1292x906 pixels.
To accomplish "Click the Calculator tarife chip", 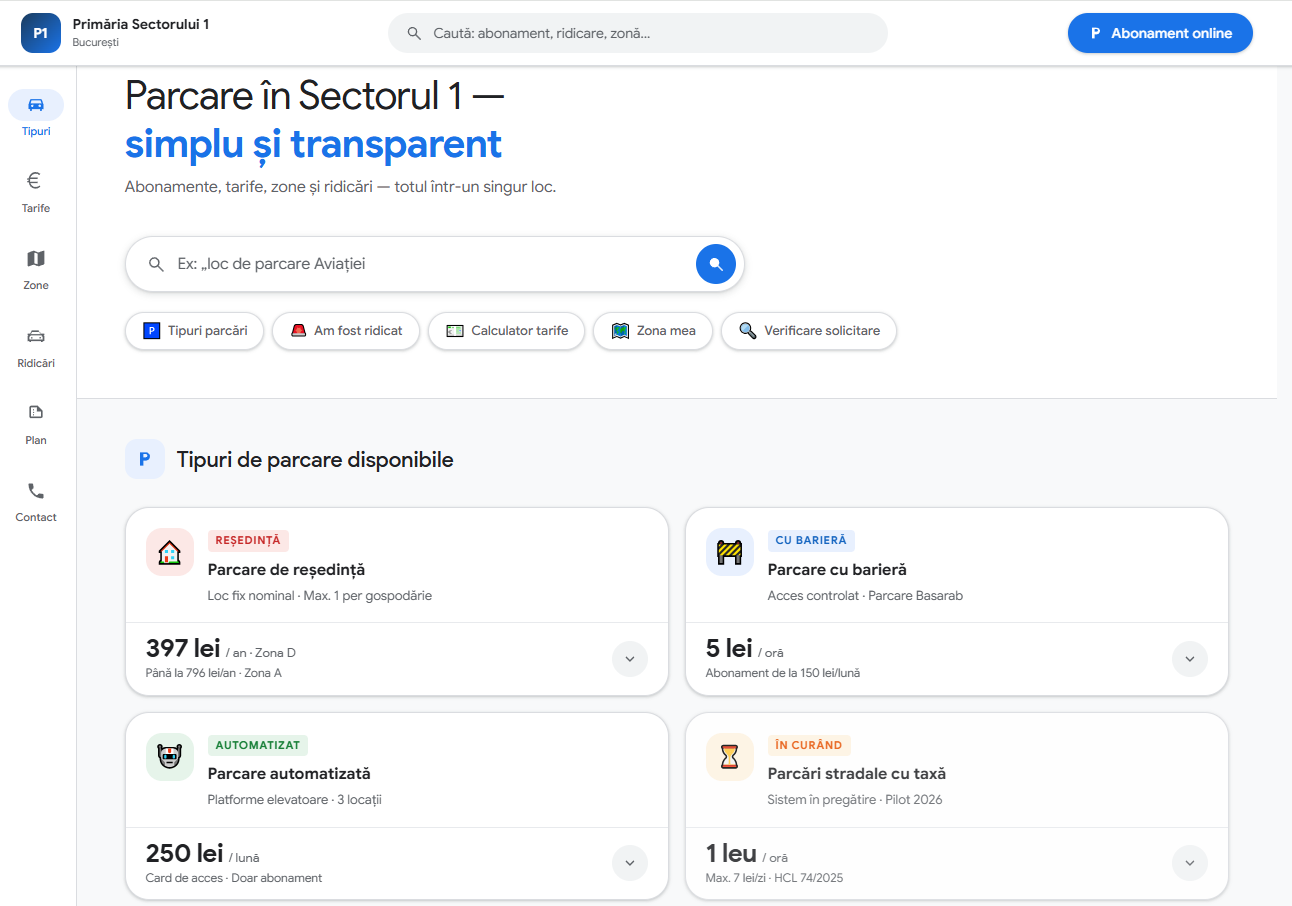I will 506,331.
